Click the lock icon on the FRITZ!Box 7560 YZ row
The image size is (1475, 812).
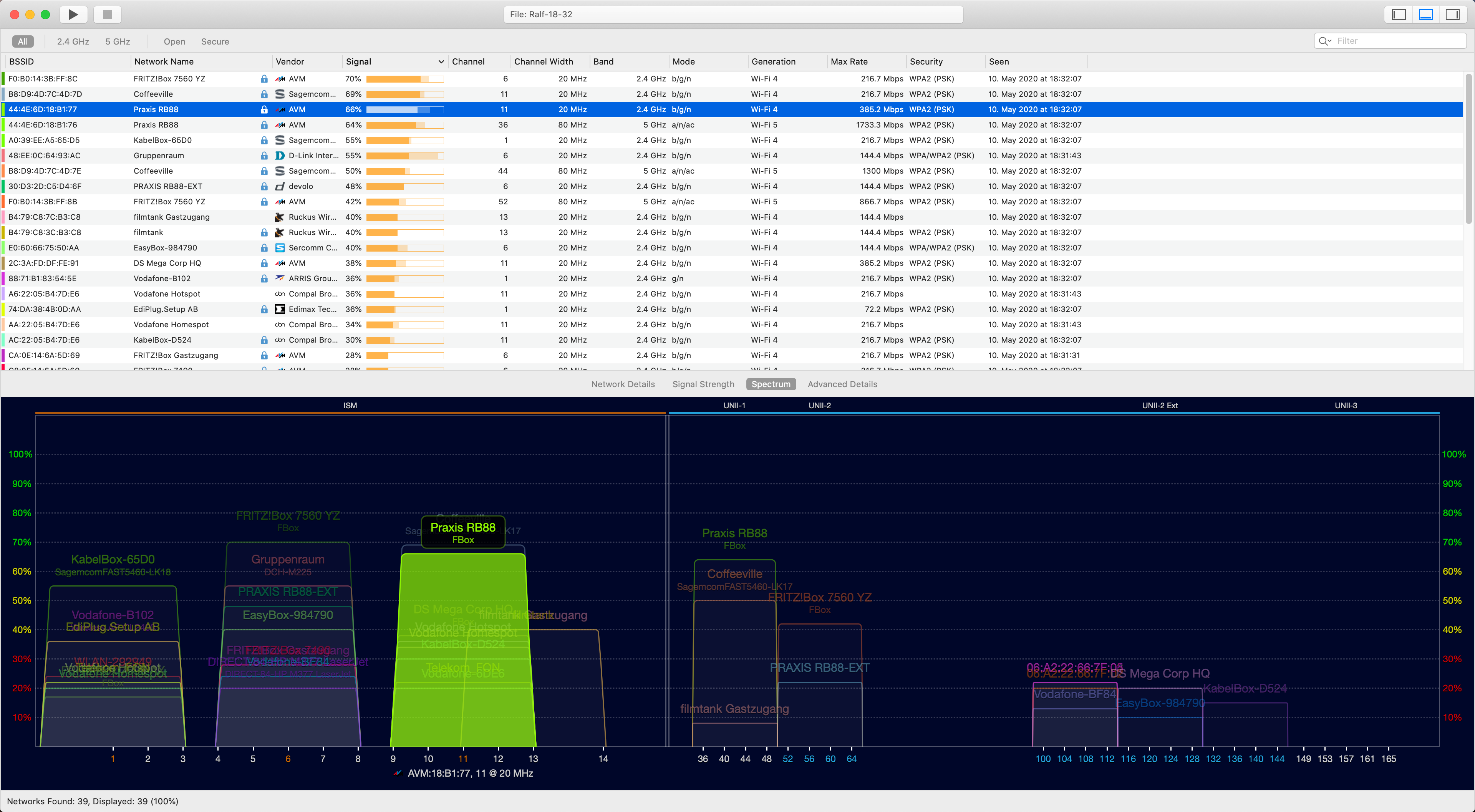[264, 78]
